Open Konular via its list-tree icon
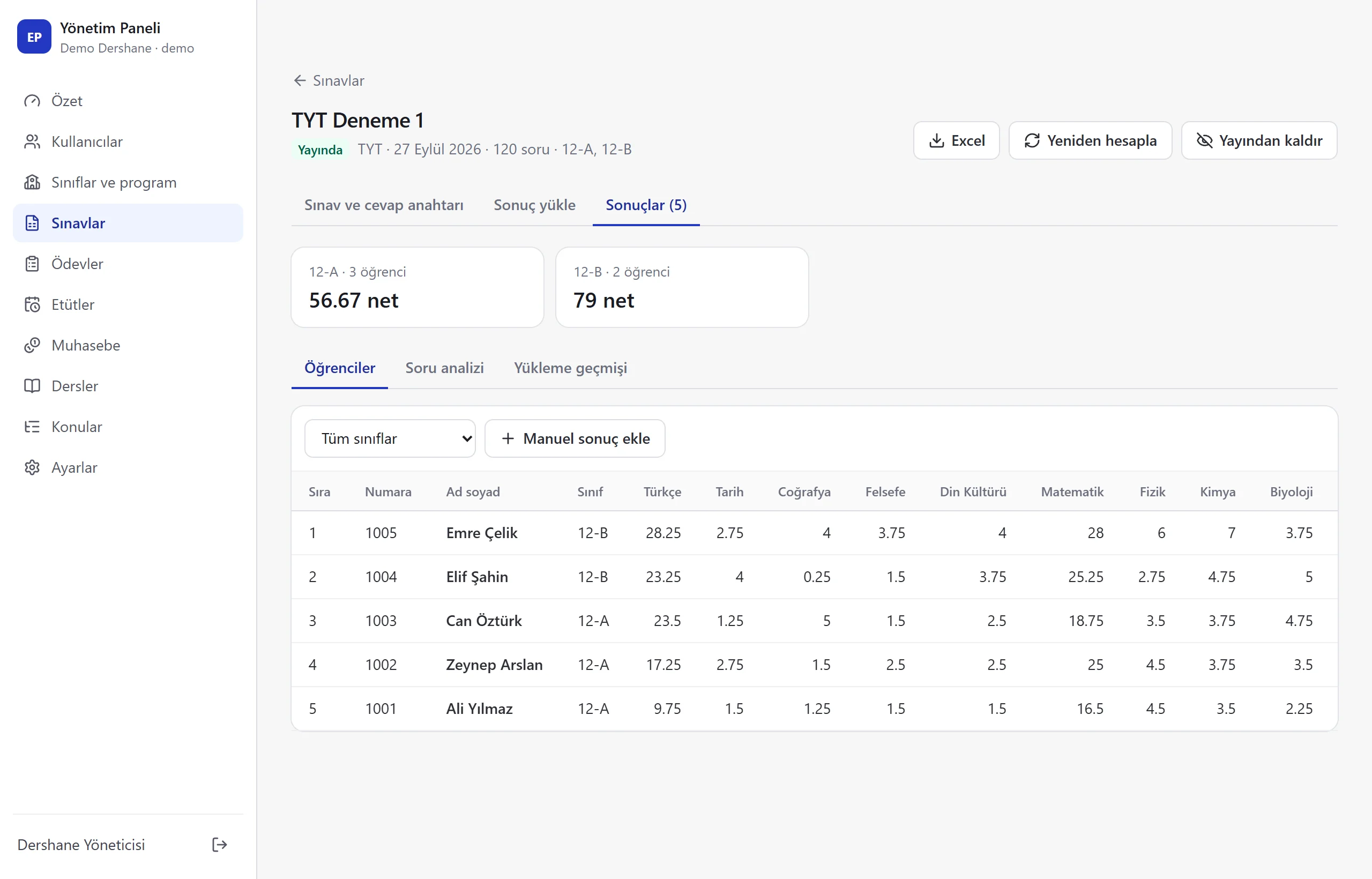The image size is (1372, 879). 32,427
